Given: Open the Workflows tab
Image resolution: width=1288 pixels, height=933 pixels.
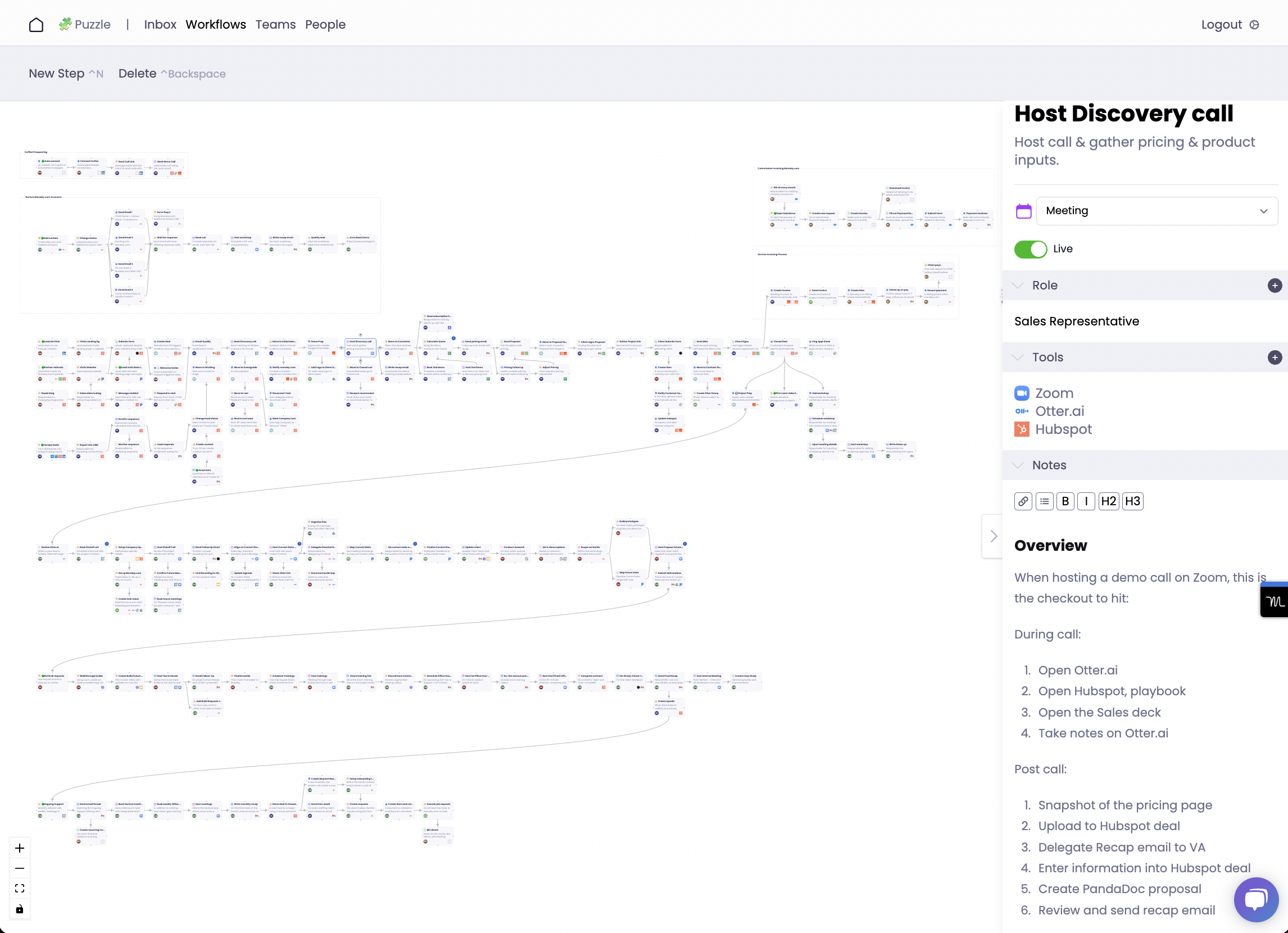Looking at the screenshot, I should [216, 24].
